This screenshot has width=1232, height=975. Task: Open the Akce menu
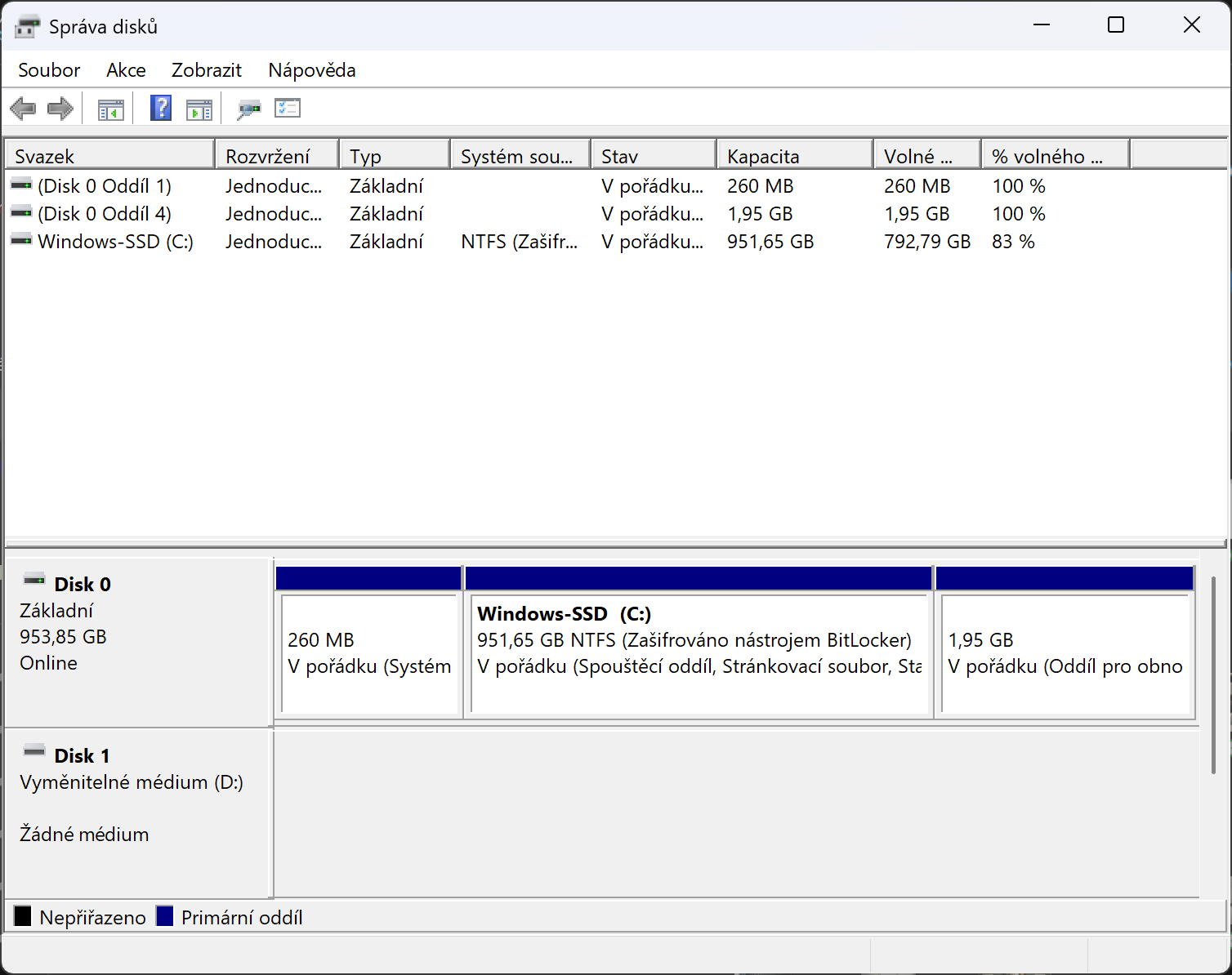(x=126, y=70)
